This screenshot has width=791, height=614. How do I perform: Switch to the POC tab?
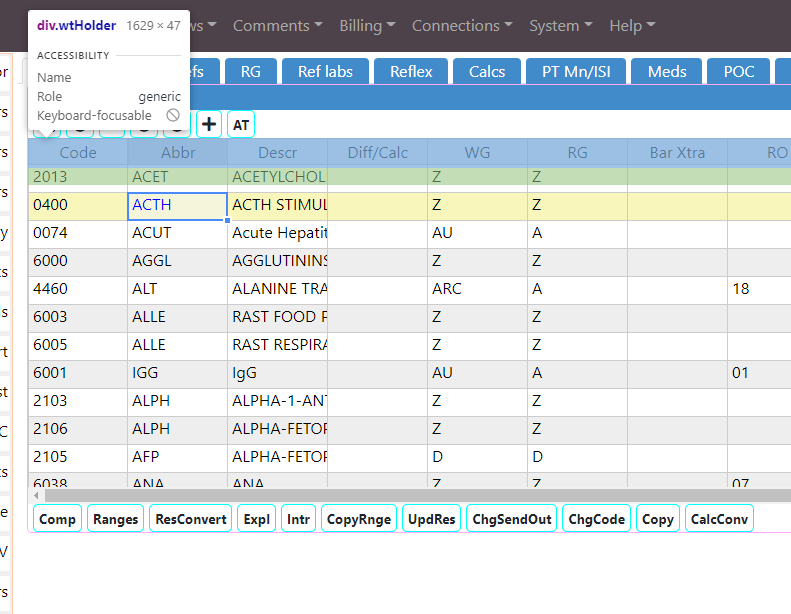click(739, 72)
